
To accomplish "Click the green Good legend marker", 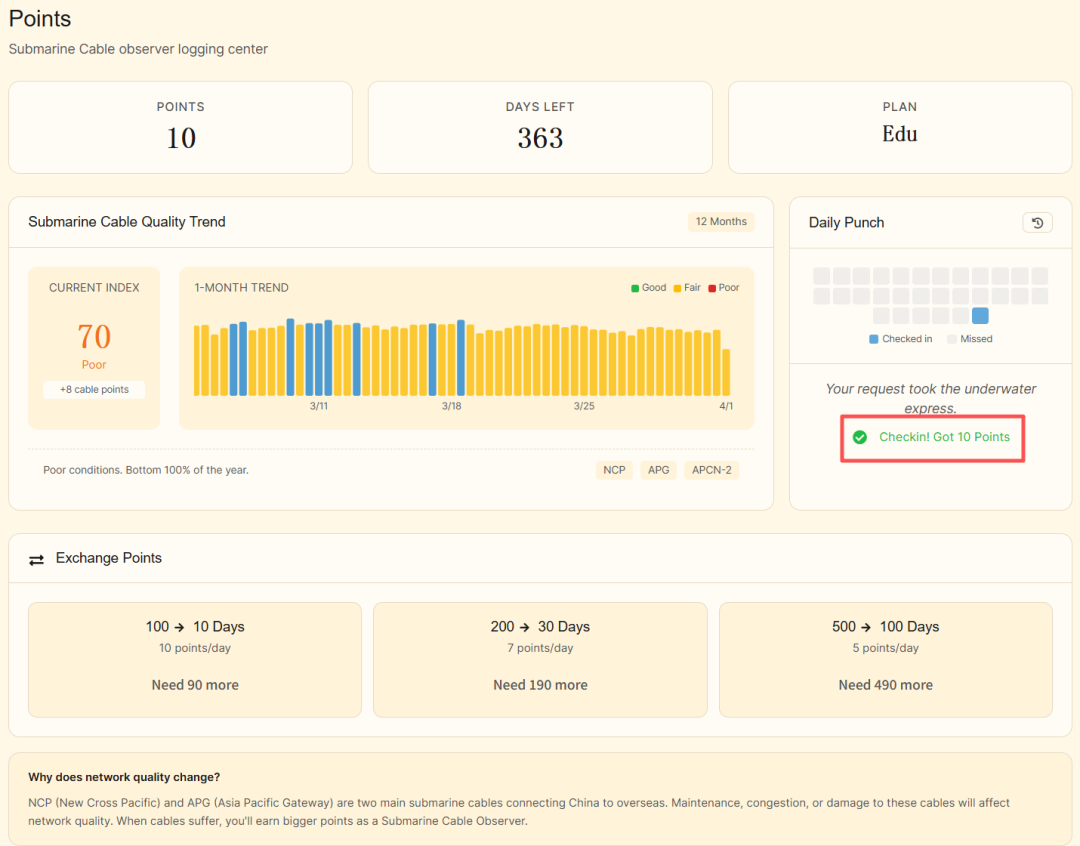I will click(x=635, y=288).
